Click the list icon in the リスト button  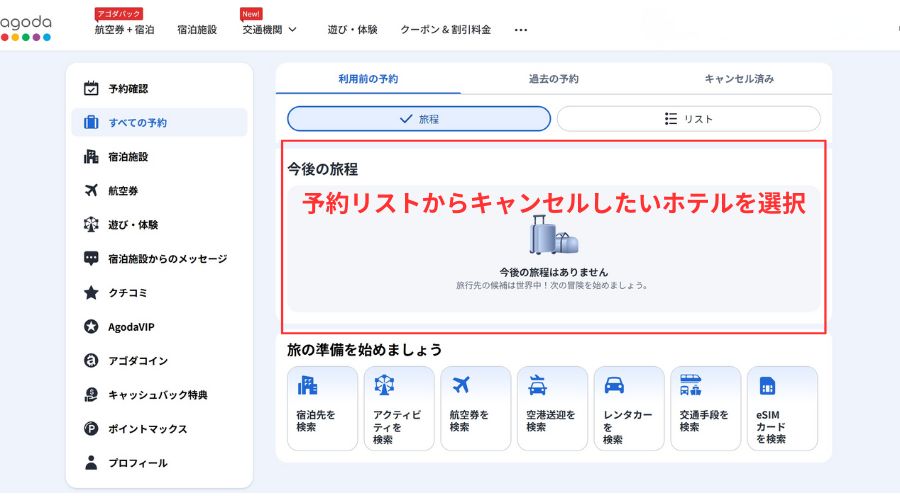(x=670, y=119)
